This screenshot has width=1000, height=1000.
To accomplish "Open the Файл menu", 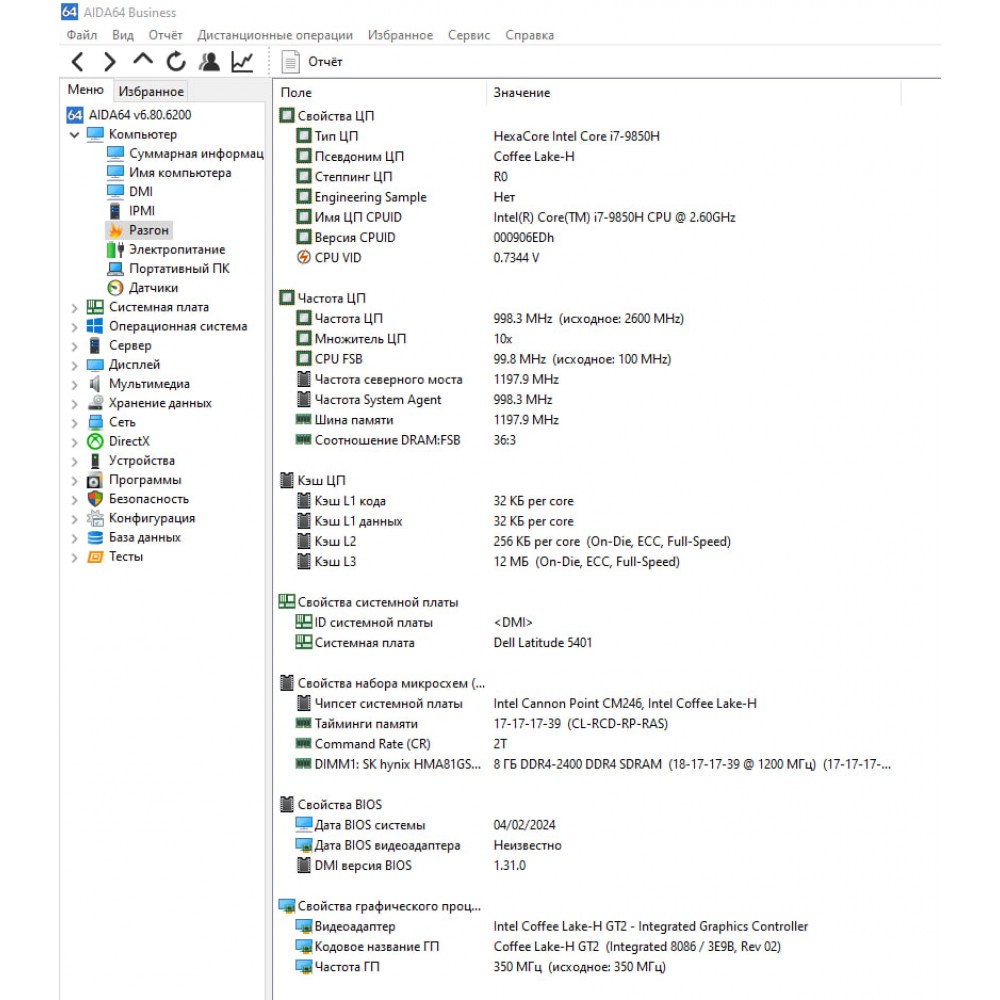I will click(x=82, y=35).
